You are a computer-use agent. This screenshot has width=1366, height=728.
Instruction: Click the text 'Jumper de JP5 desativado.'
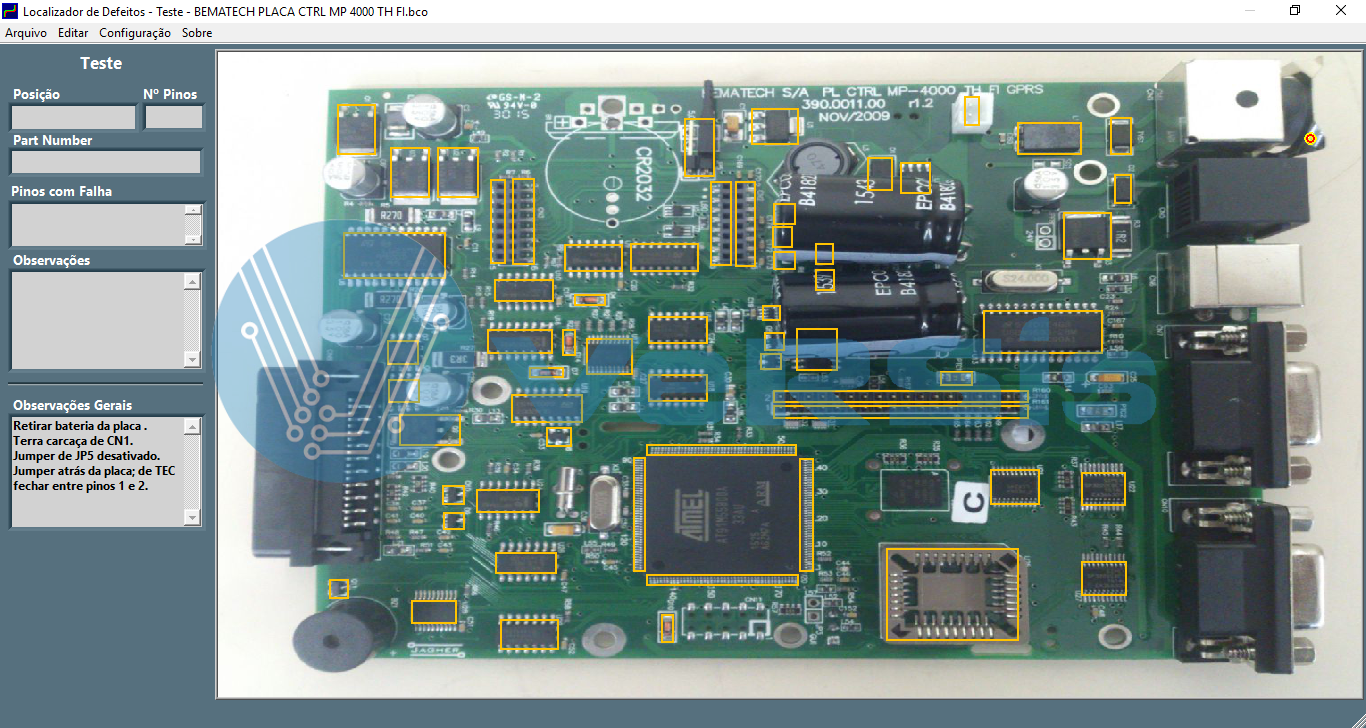pyautogui.click(x=87, y=456)
